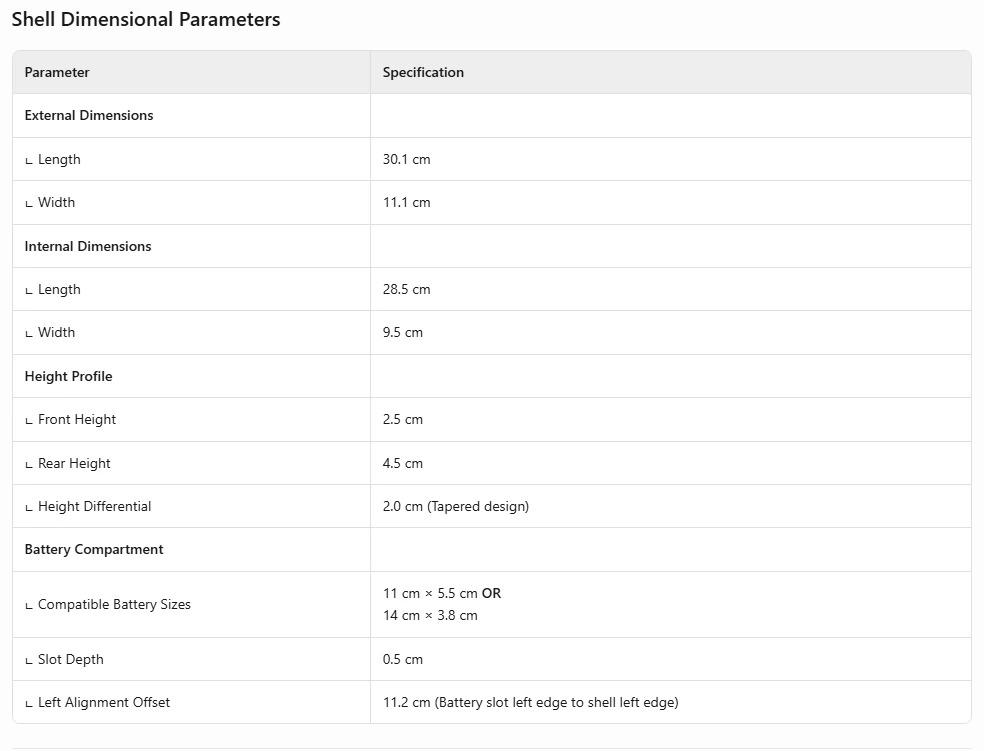Screen dimensions: 984x751
Task: Click the "Front Height" parameter label
Action: pyautogui.click(x=76, y=419)
